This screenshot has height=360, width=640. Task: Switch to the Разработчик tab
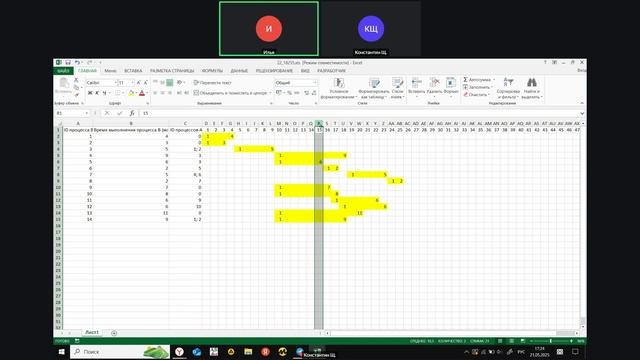tap(331, 71)
